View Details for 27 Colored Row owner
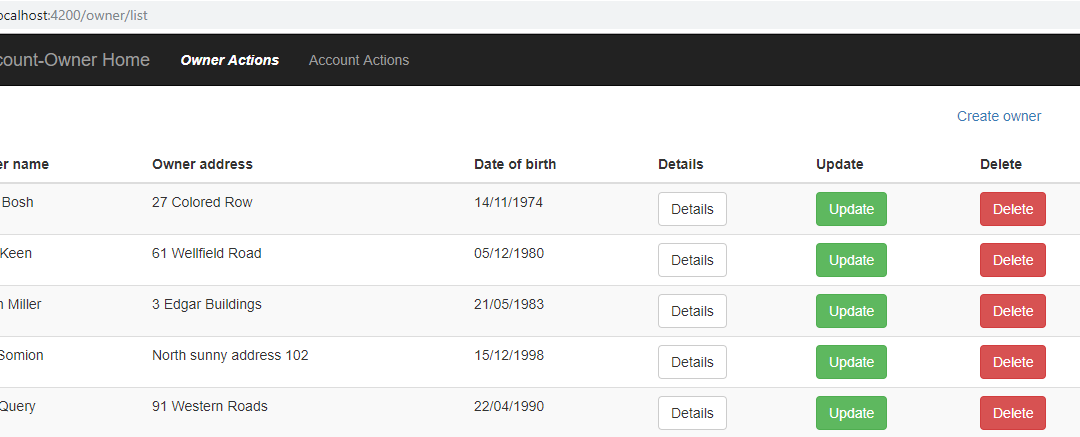Viewport: 1080px width, 437px height. (692, 209)
